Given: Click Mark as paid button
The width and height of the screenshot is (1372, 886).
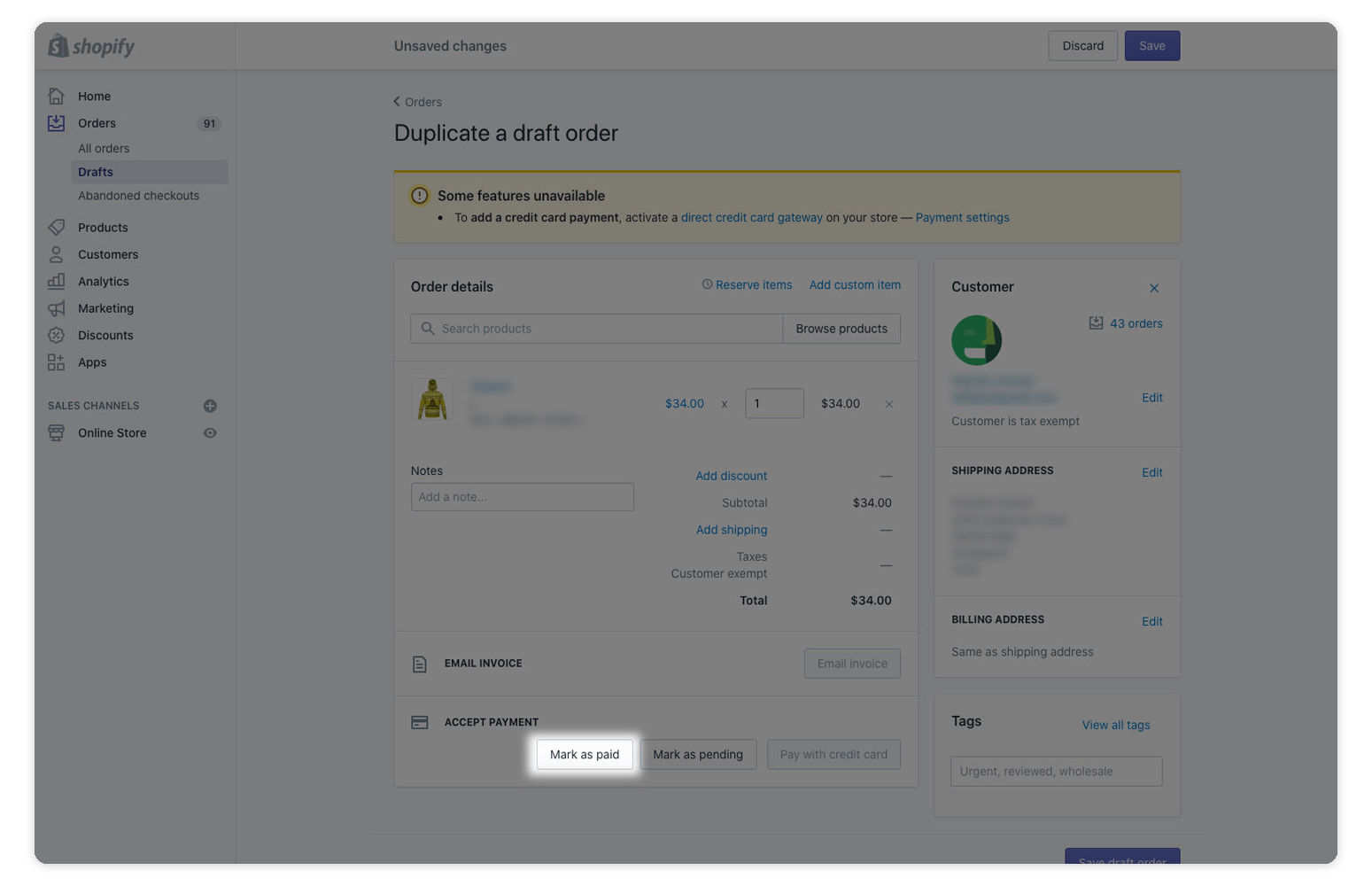Looking at the screenshot, I should [584, 755].
